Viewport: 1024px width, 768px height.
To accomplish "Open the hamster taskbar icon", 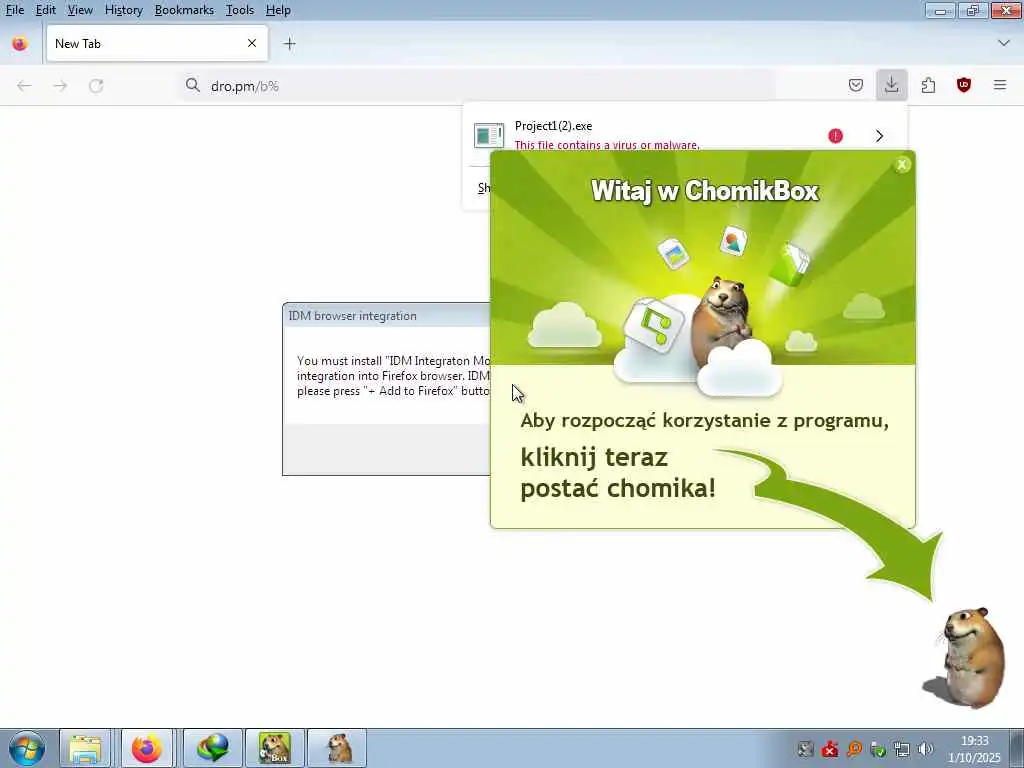I will (337, 748).
